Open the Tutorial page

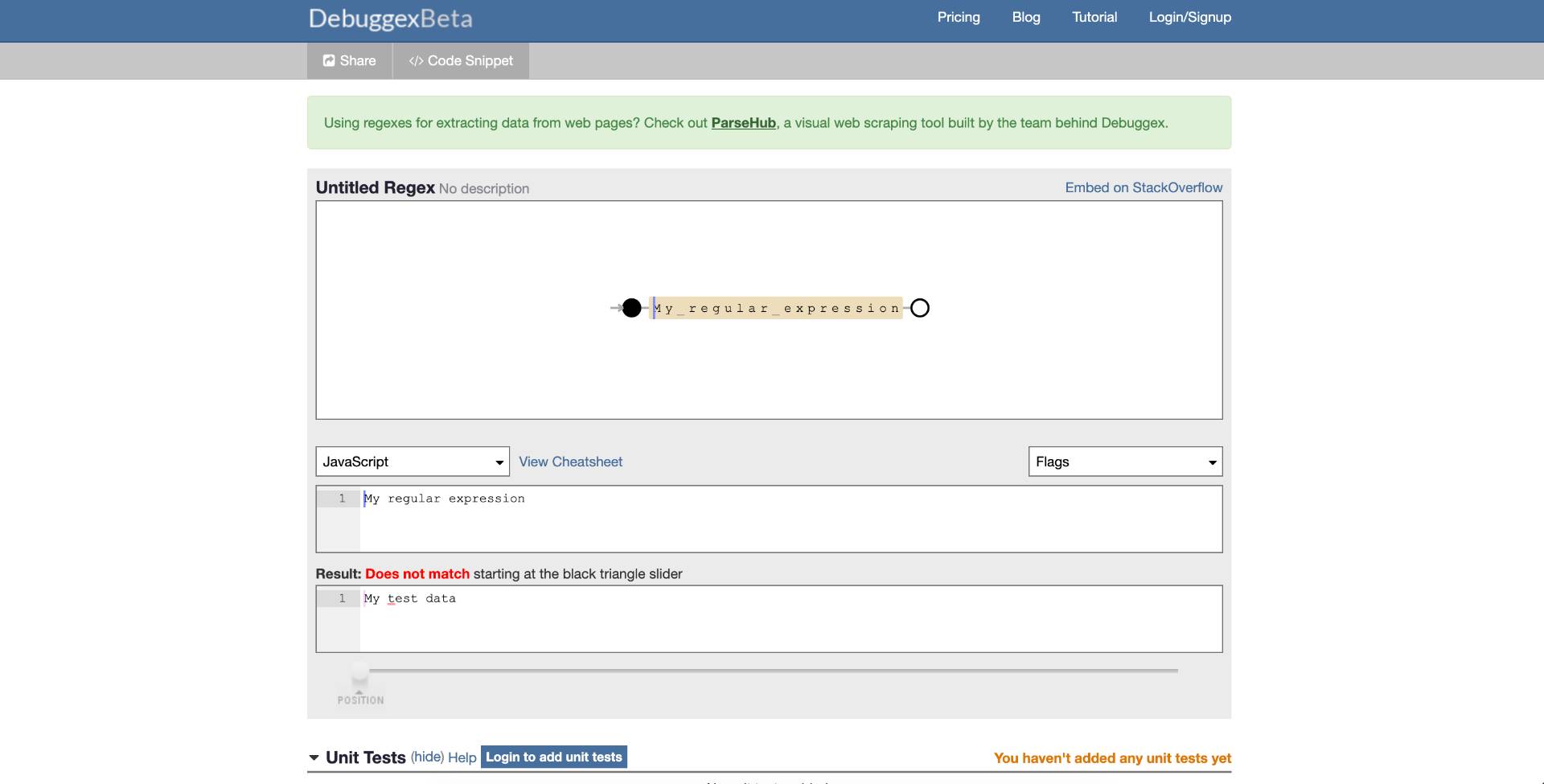click(x=1094, y=17)
